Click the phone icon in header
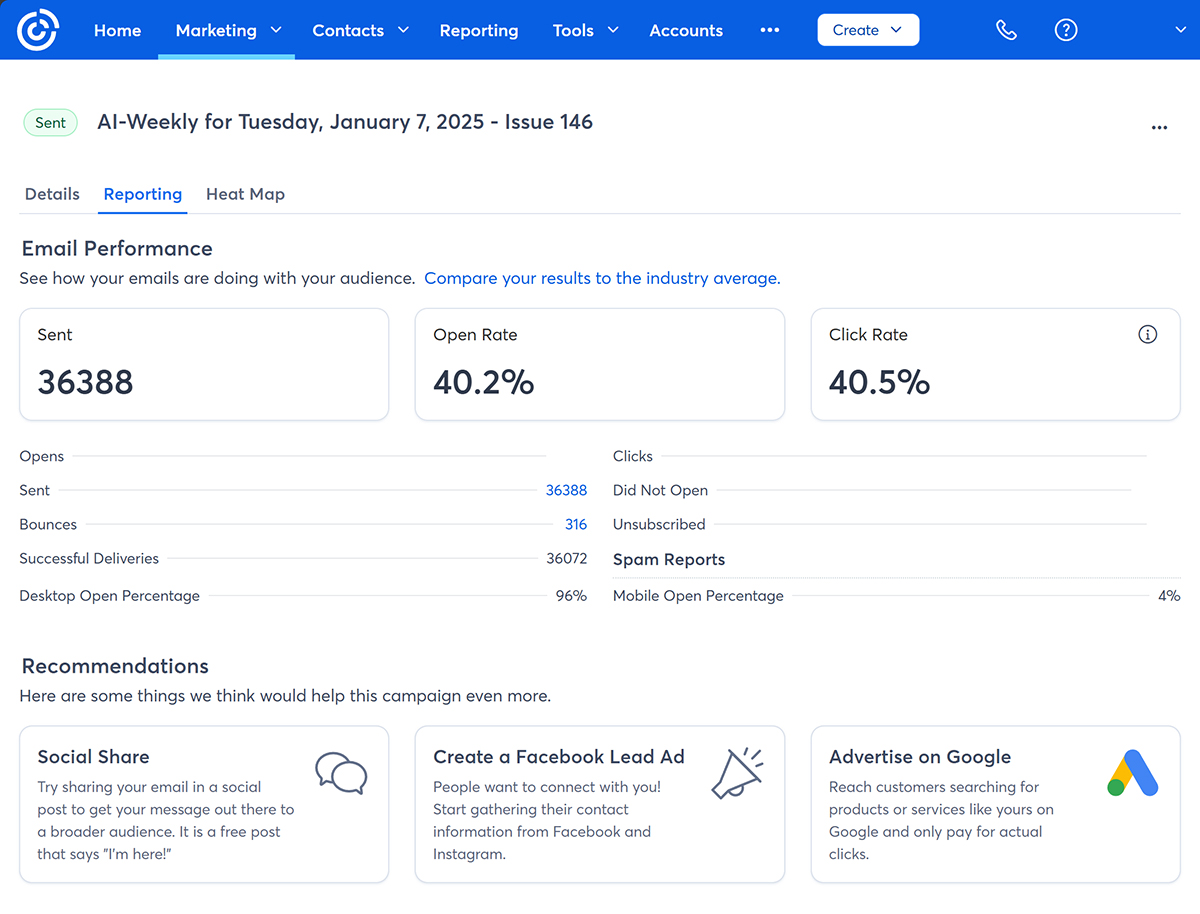The width and height of the screenshot is (1200, 914). 1006,30
